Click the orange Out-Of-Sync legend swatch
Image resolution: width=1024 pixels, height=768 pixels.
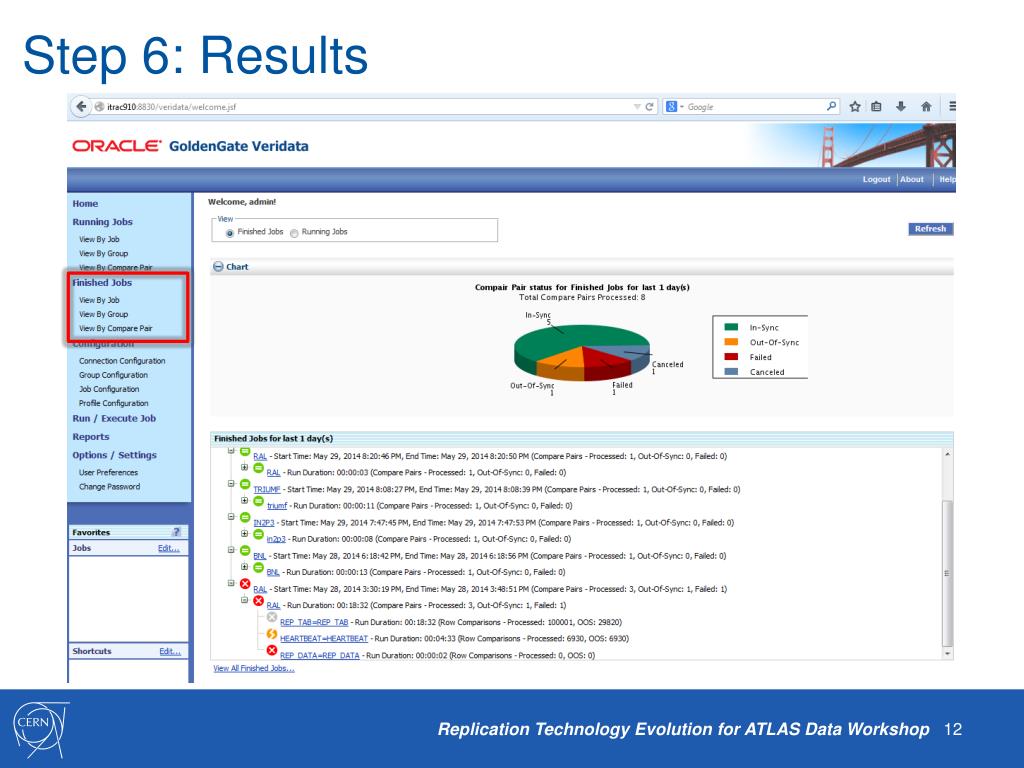click(x=731, y=342)
